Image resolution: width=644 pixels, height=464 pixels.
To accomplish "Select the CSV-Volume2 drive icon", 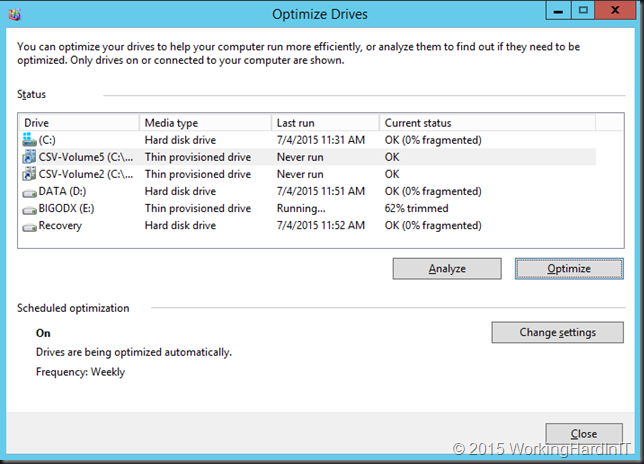I will 29,174.
